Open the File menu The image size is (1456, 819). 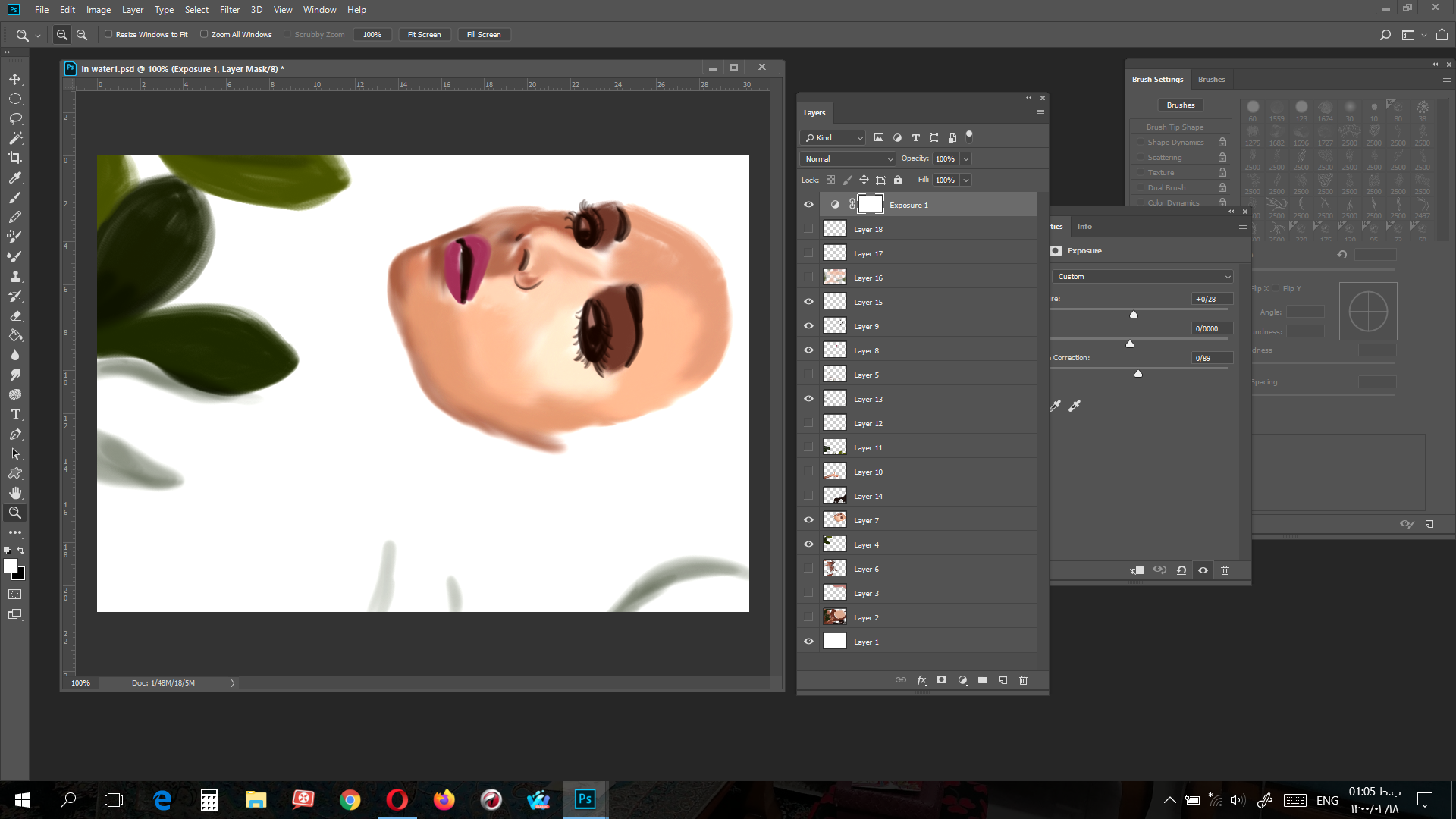[42, 10]
